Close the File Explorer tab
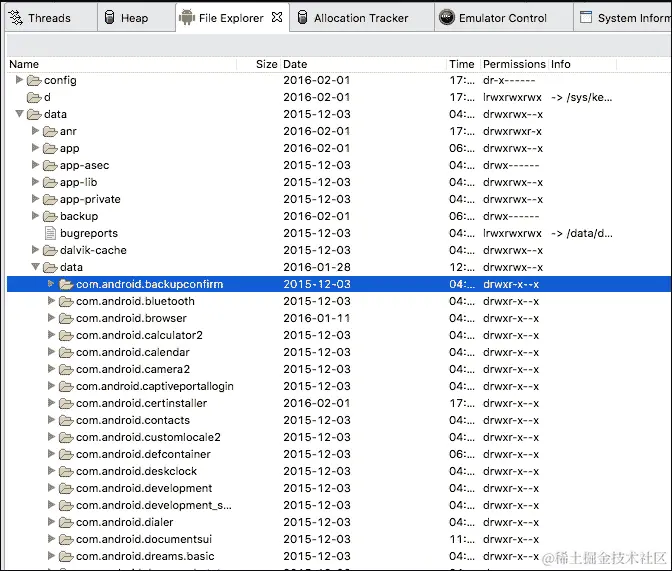The width and height of the screenshot is (672, 571). [x=277, y=17]
